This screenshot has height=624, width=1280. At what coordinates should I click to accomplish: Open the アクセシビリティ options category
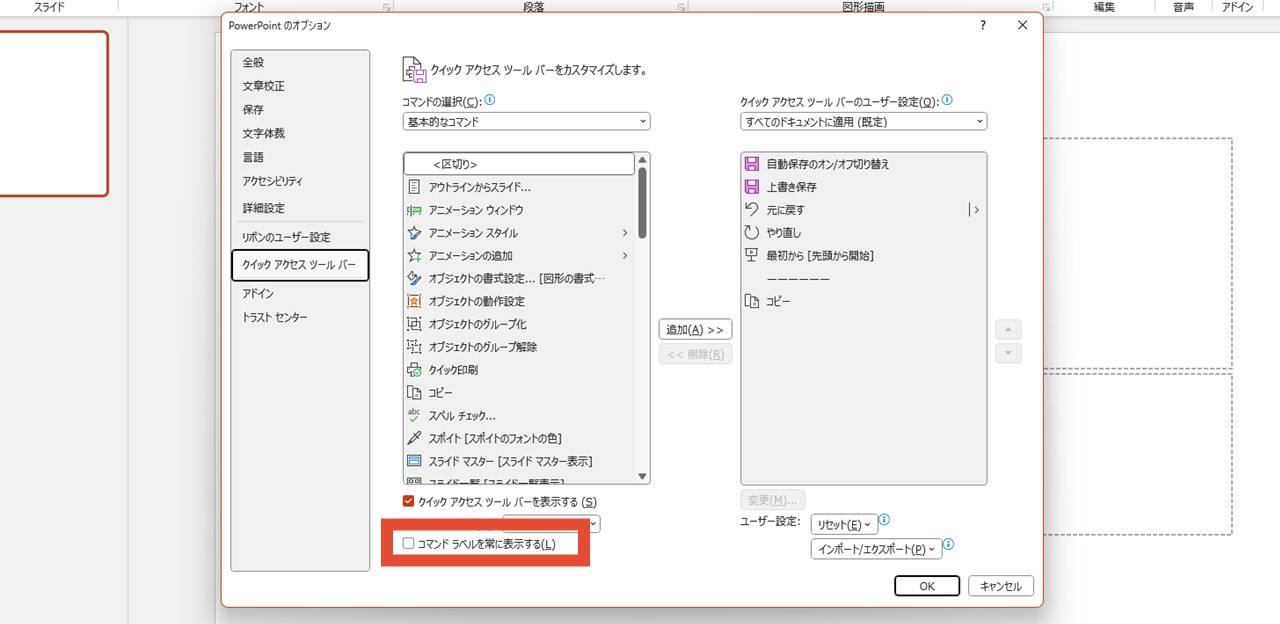pyautogui.click(x=300, y=182)
